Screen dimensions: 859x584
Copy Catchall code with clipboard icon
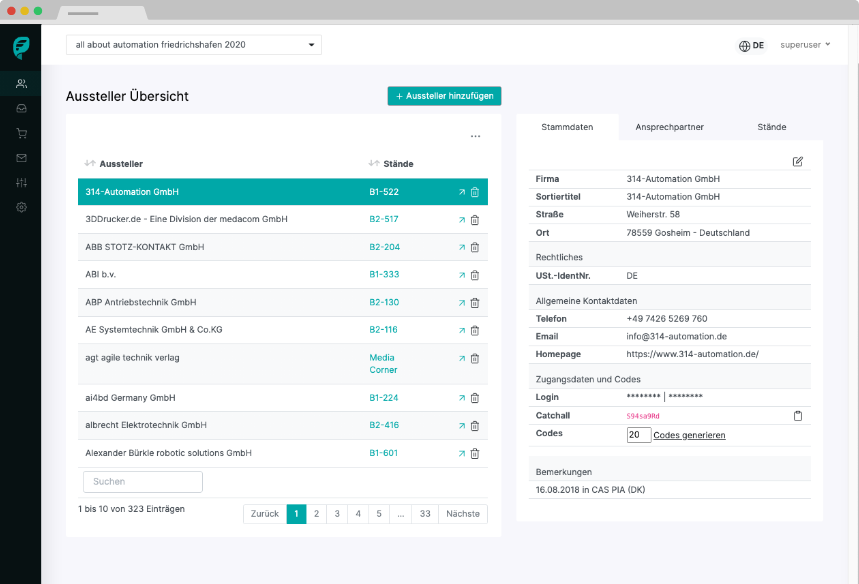[798, 416]
